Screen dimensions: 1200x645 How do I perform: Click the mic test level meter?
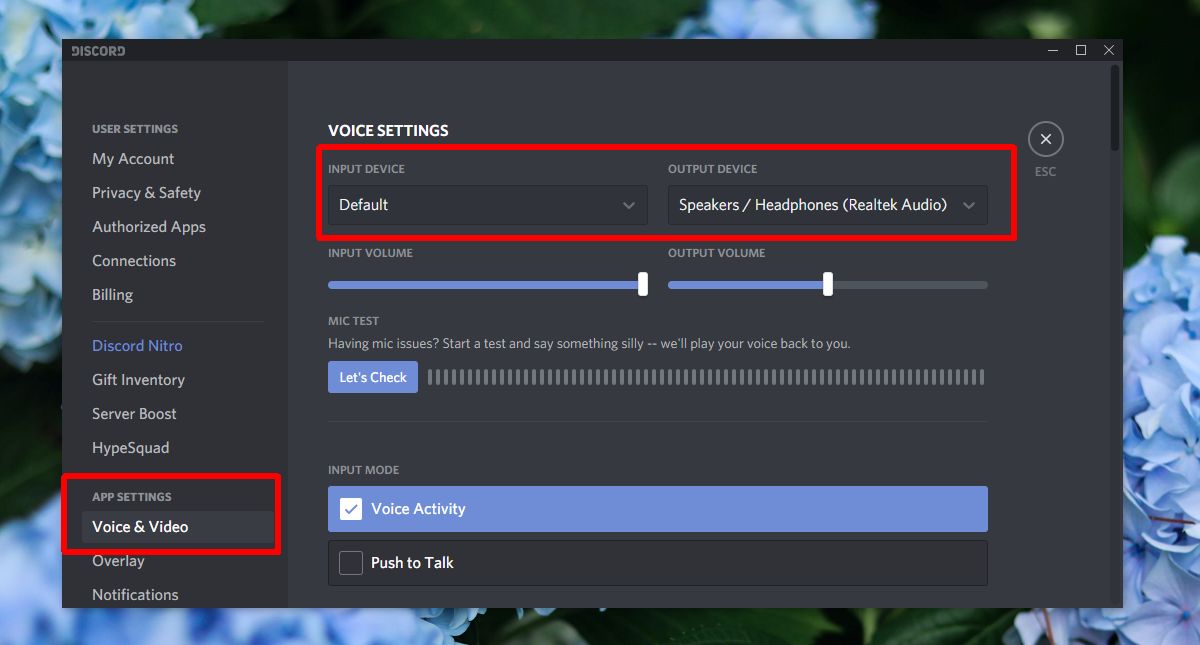[x=706, y=377]
